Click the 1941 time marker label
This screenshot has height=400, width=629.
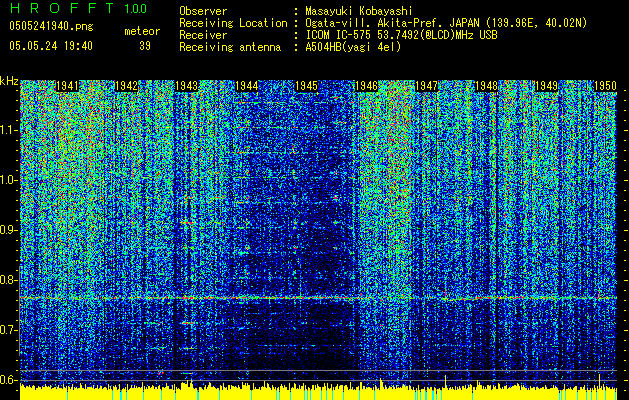(x=67, y=86)
